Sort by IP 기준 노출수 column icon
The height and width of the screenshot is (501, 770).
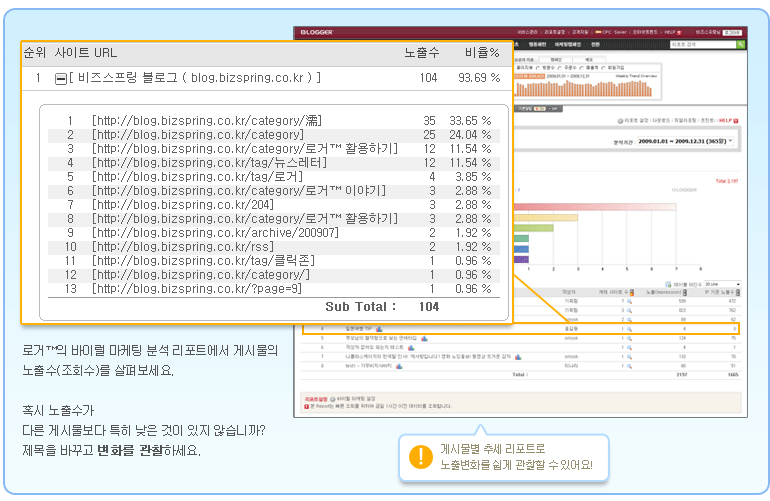click(x=738, y=293)
